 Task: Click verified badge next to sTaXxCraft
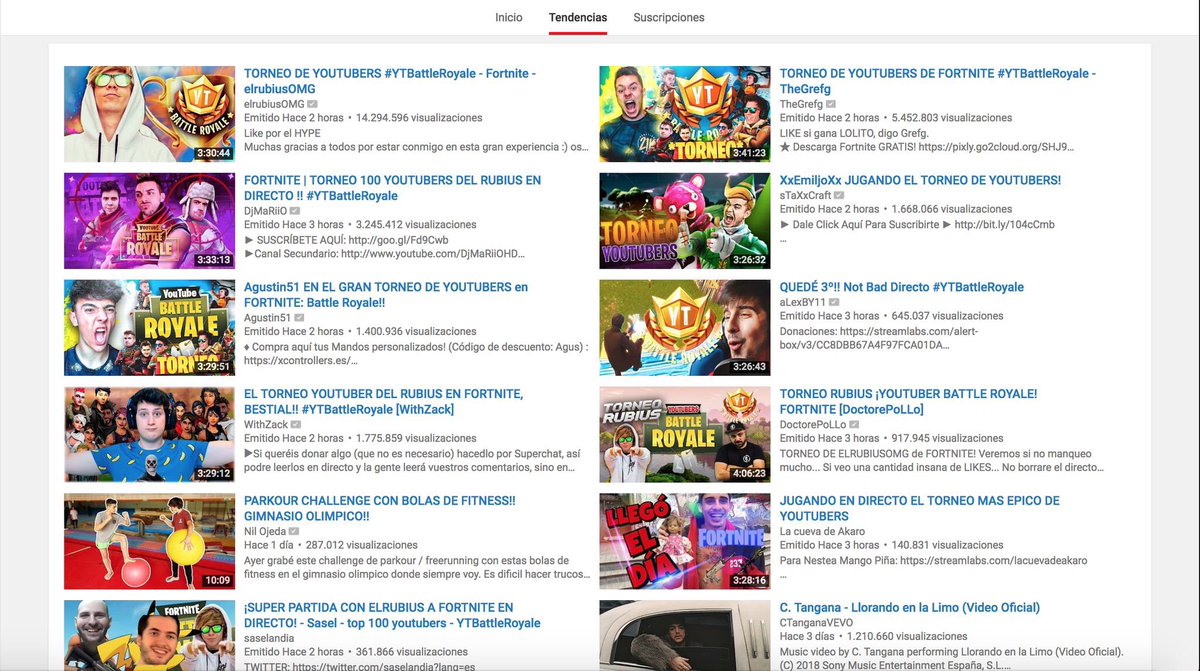pyautogui.click(x=839, y=195)
